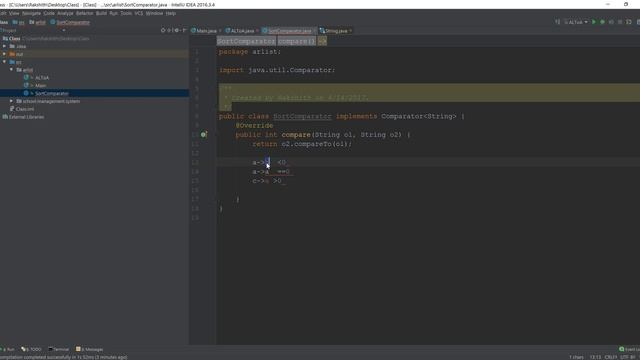The height and width of the screenshot is (360, 640).
Task: Expand the .idea folder arrow
Action: [4, 46]
